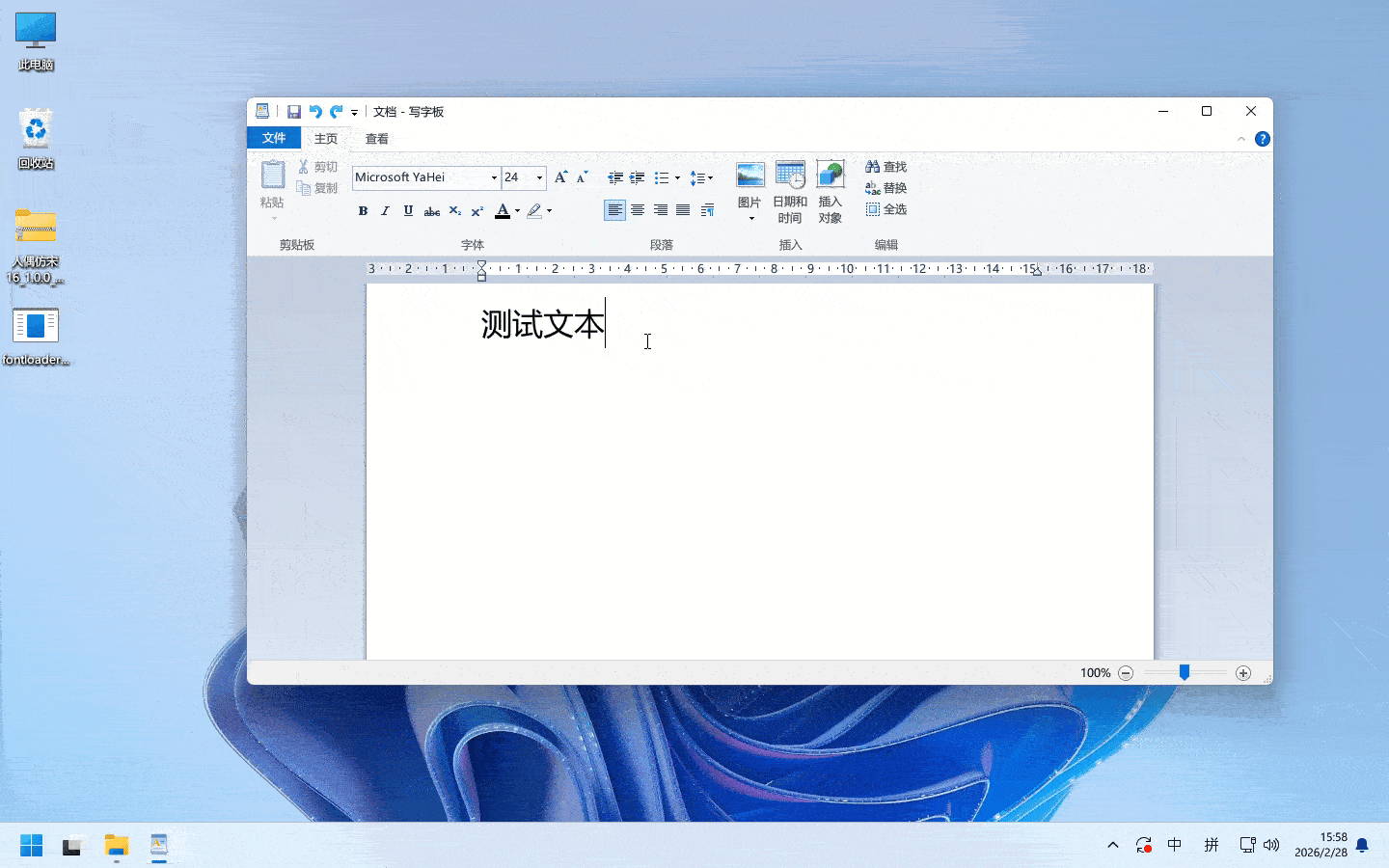
Task: Open the Microsoft YaHei font family dropdown
Action: point(494,177)
